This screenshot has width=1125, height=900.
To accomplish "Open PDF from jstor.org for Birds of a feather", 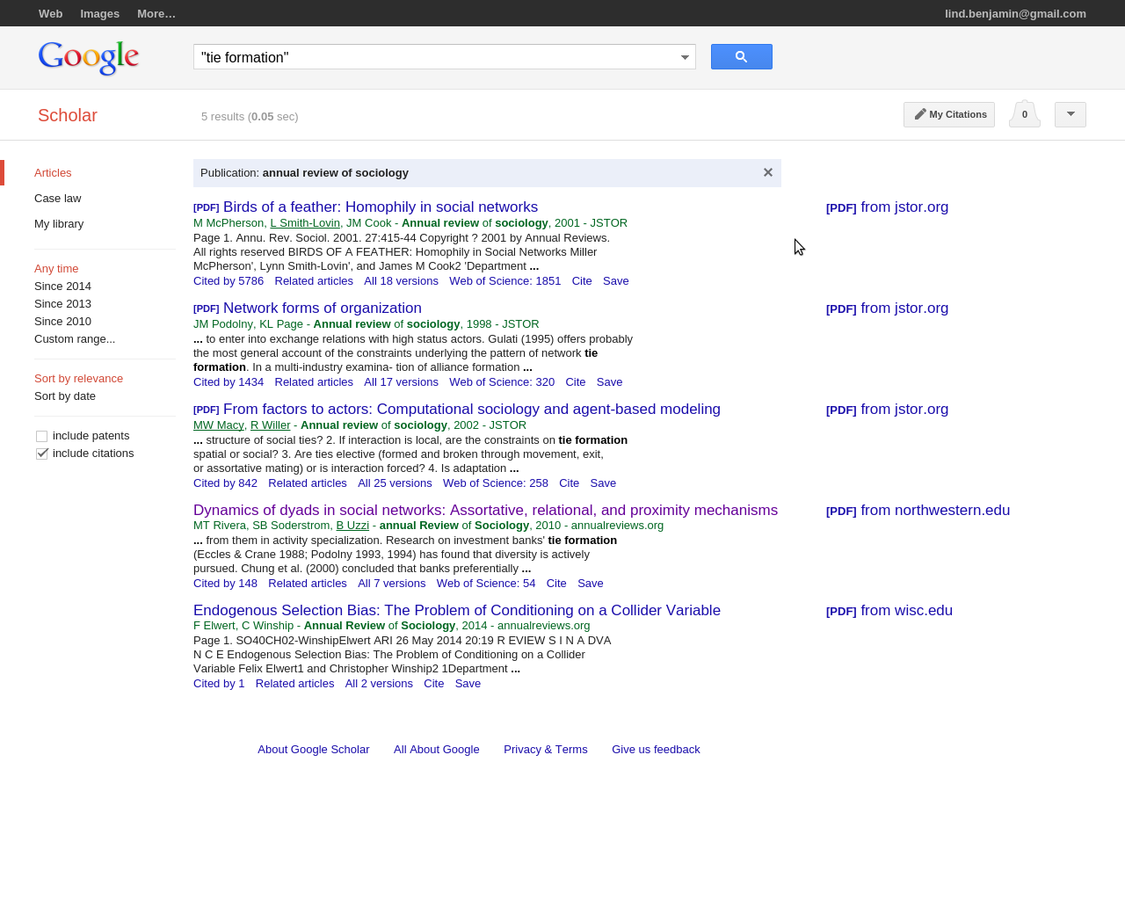I will 887,207.
